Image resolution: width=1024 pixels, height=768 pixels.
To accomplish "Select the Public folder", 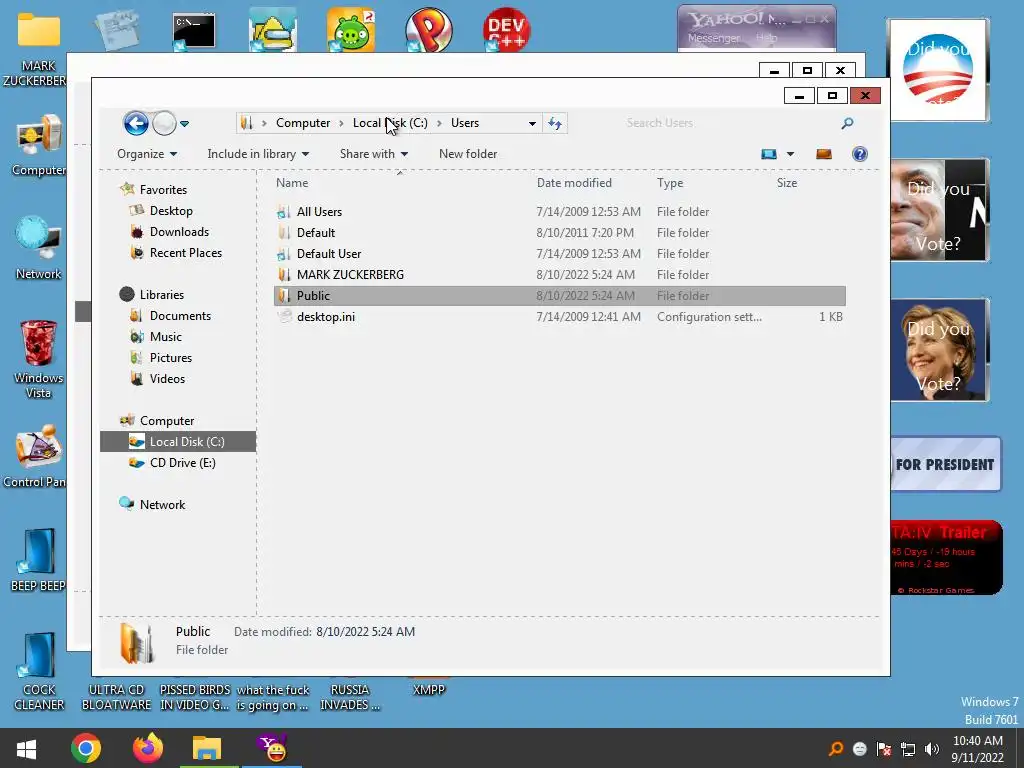I will [560, 295].
